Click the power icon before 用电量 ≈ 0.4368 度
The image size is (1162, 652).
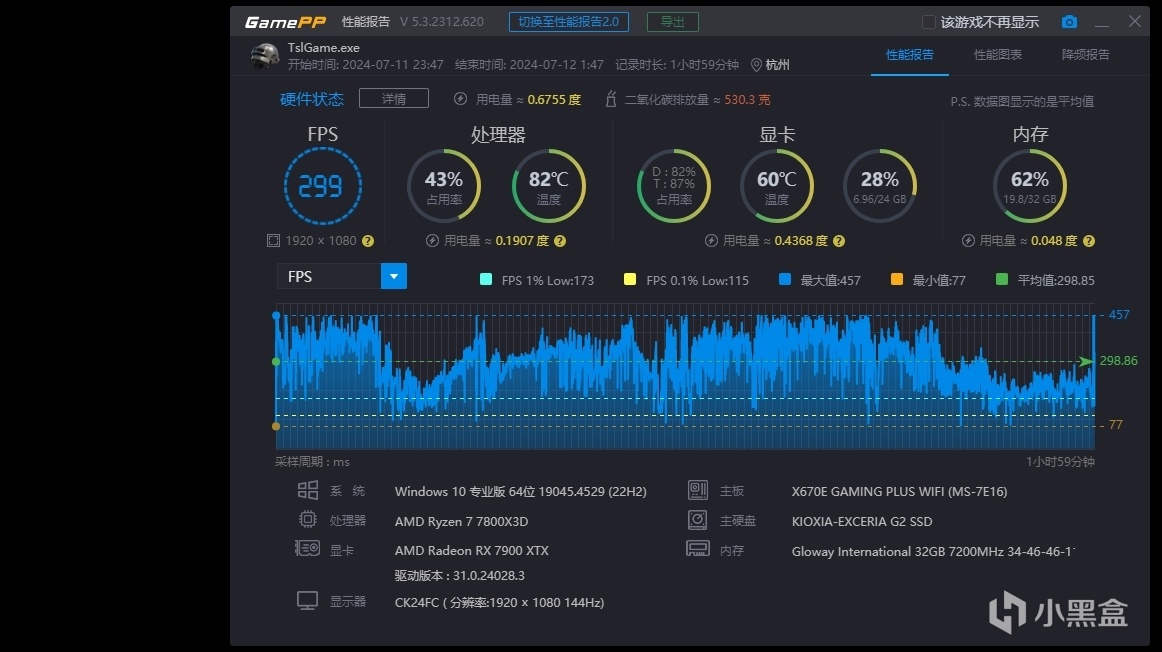point(711,241)
